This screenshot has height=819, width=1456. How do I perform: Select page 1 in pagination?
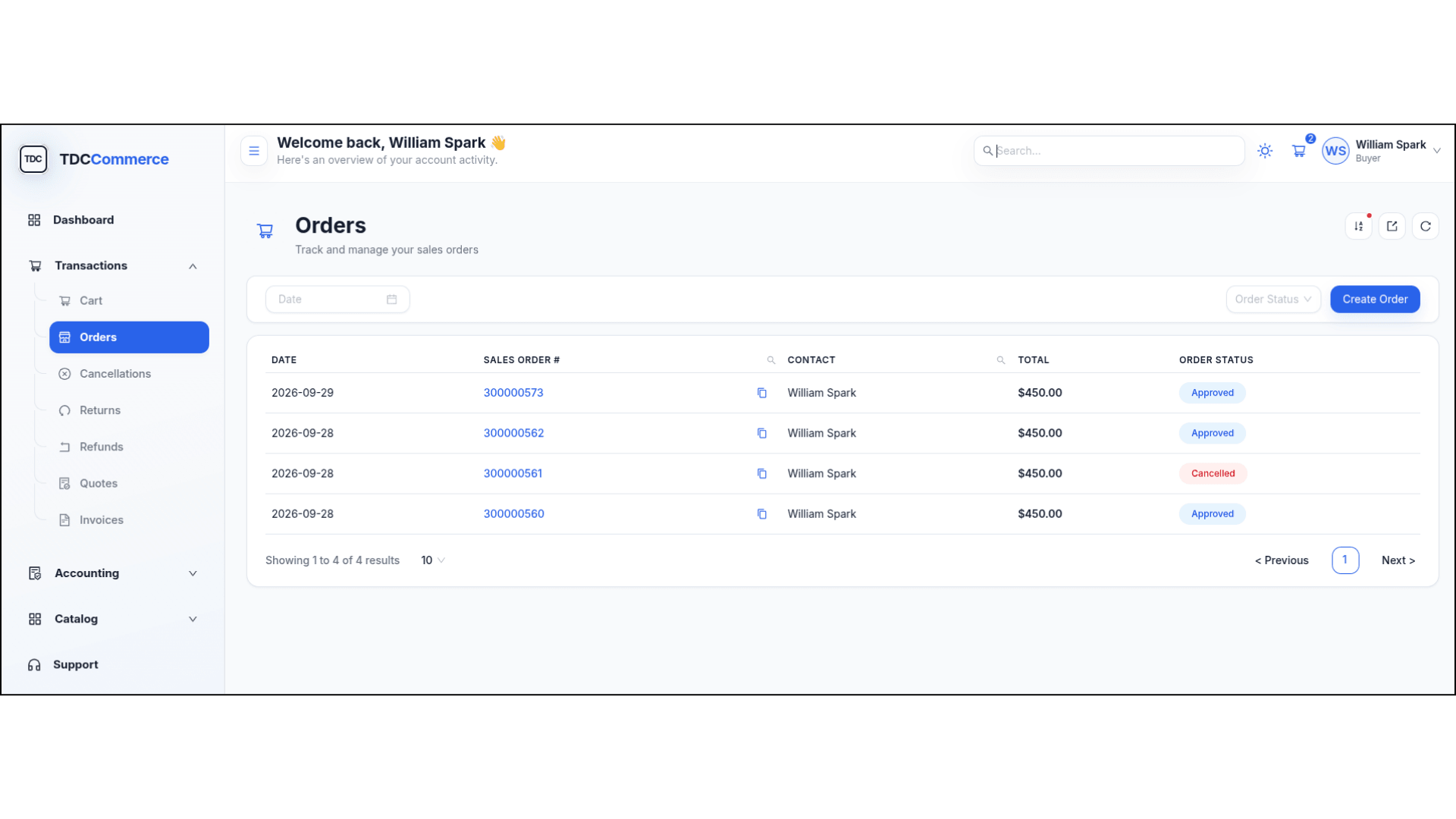click(1345, 560)
